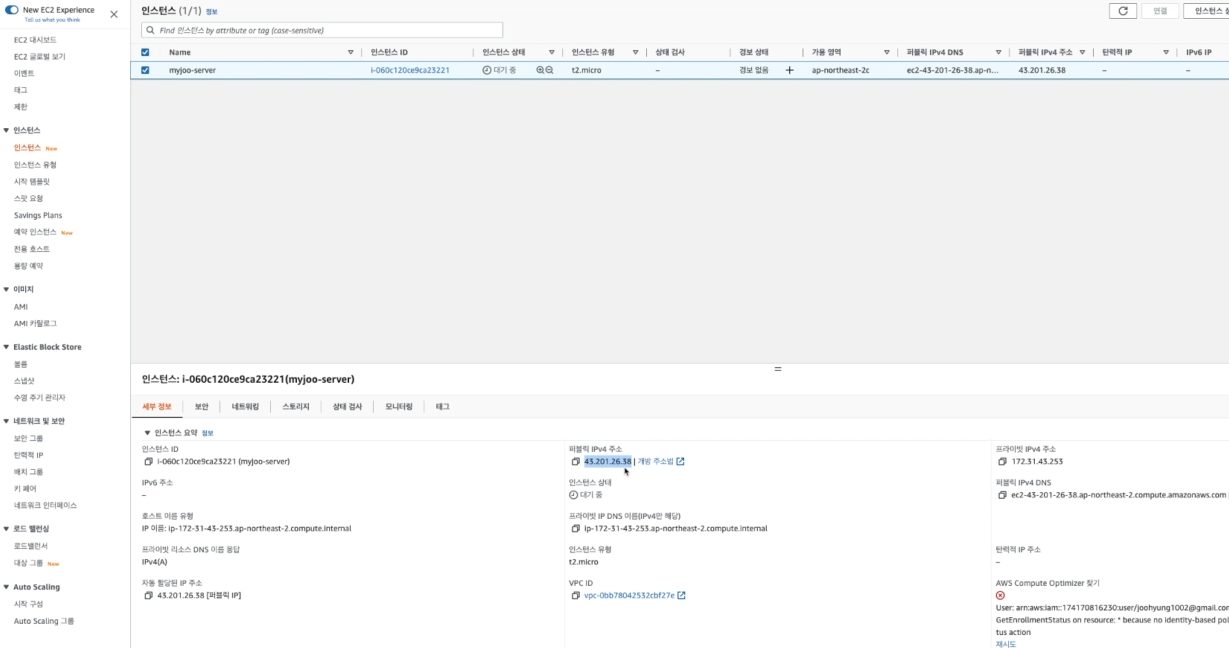Open 보안 그룹 in sidebar
Viewport: 1229px width, 648px height.
click(29, 438)
